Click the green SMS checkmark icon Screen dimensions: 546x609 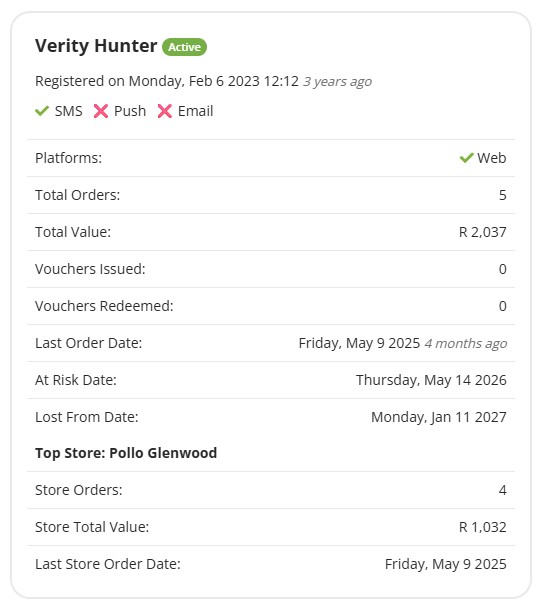(x=42, y=111)
